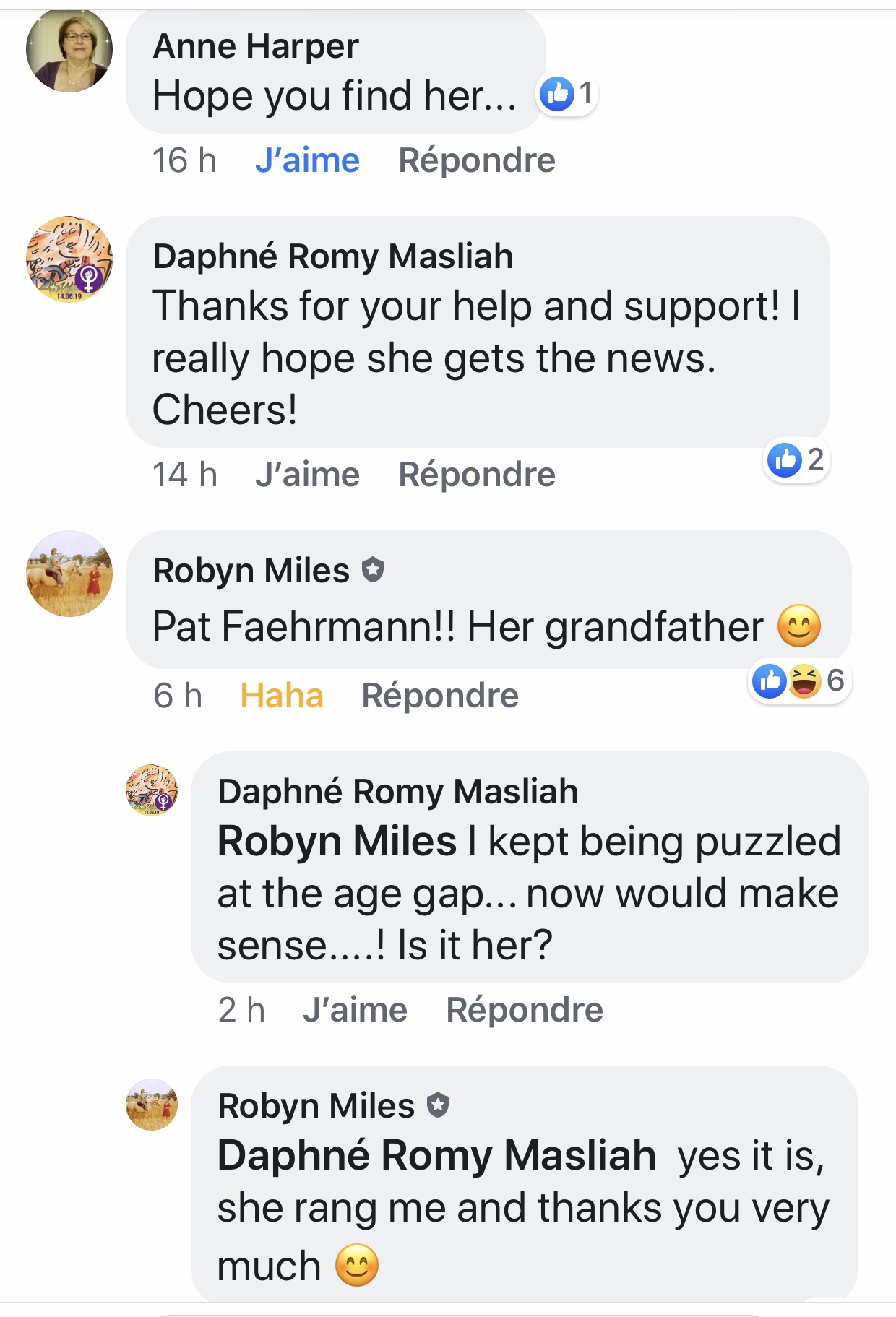
Task: Tap the like reaction count on Anne Harper's comment
Action: 567,94
